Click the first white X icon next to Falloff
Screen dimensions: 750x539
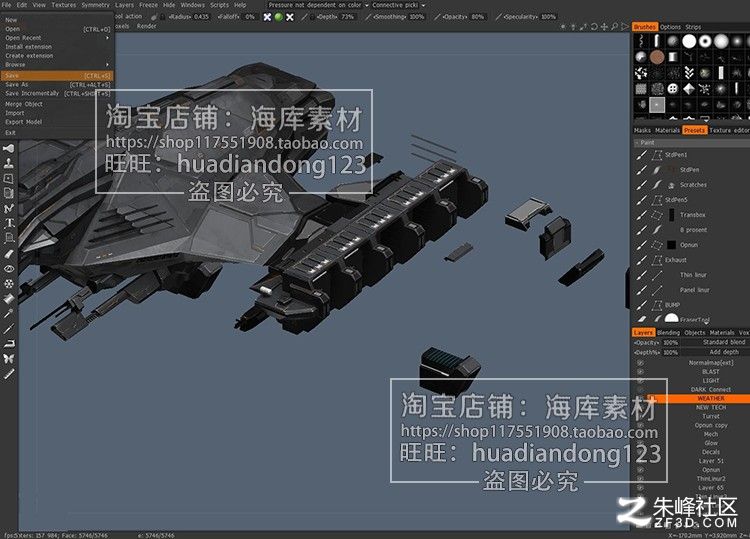click(267, 17)
